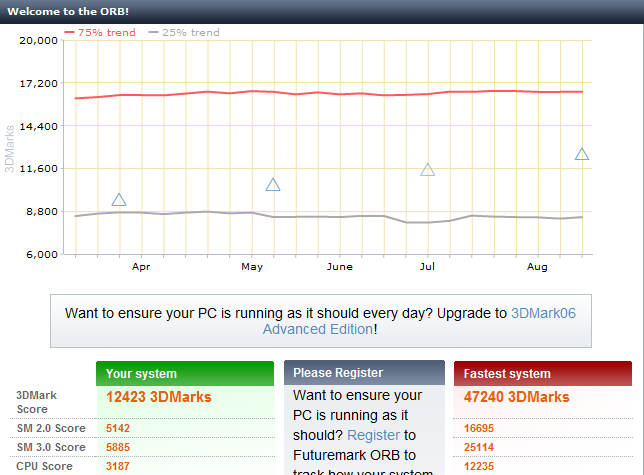644x475 pixels.
Task: Click the June label on the x-axis
Action: click(x=340, y=267)
